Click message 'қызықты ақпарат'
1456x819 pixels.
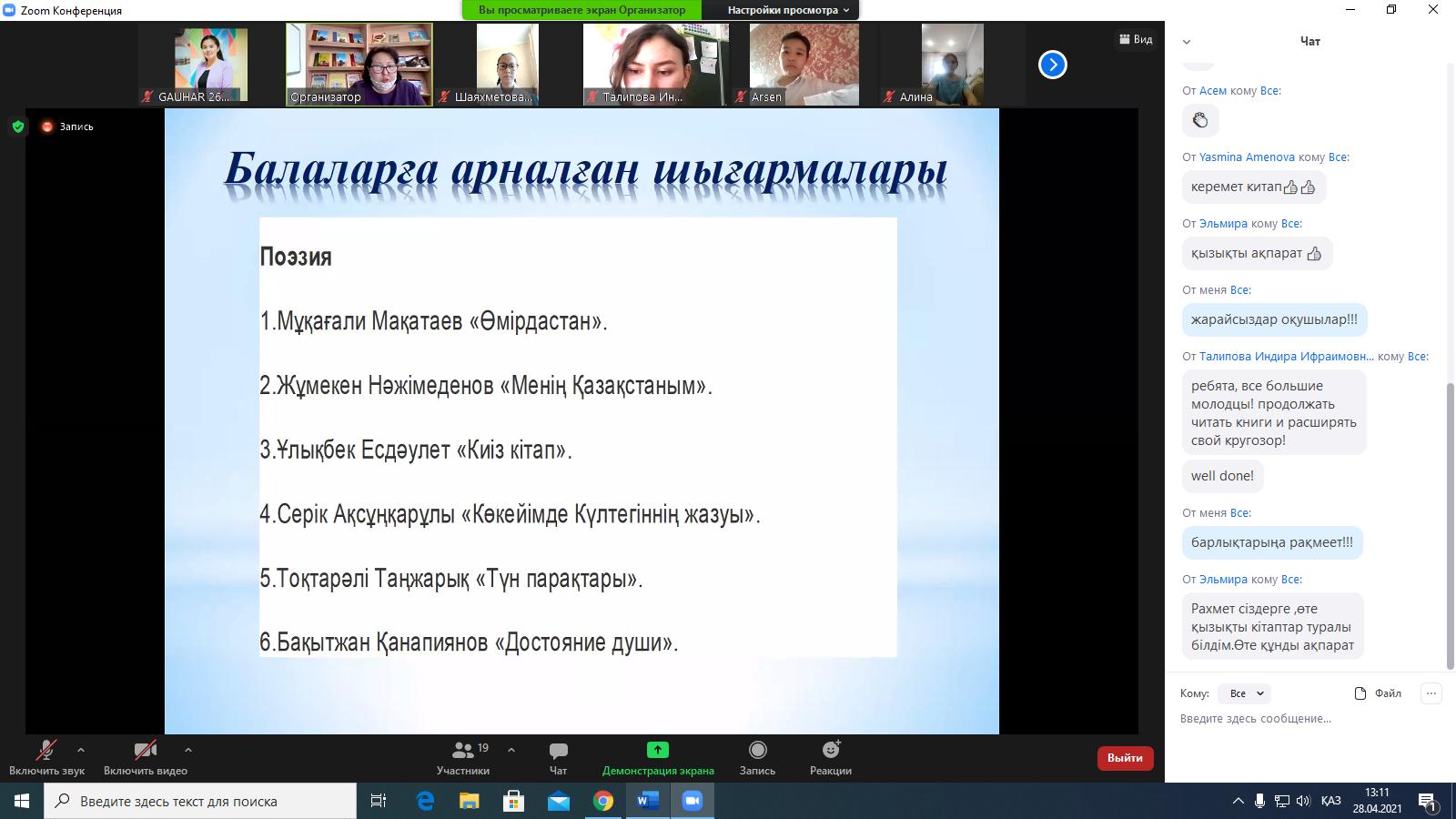point(1257,253)
